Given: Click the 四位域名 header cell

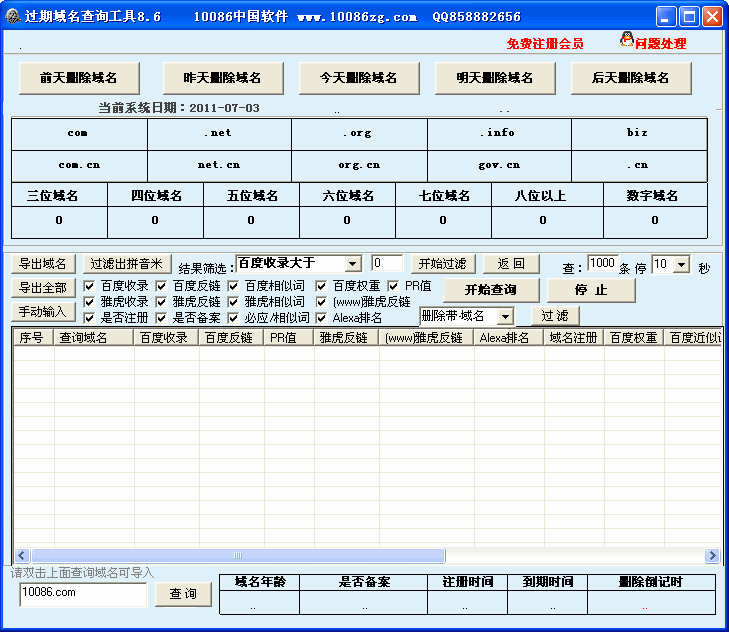Looking at the screenshot, I should coord(156,195).
